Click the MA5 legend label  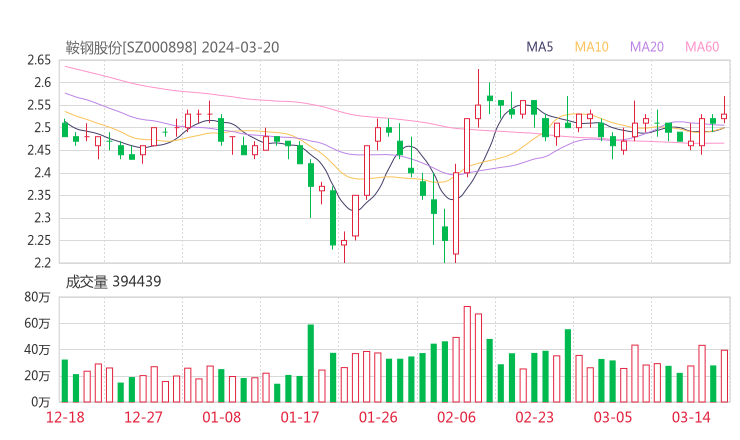click(x=539, y=47)
